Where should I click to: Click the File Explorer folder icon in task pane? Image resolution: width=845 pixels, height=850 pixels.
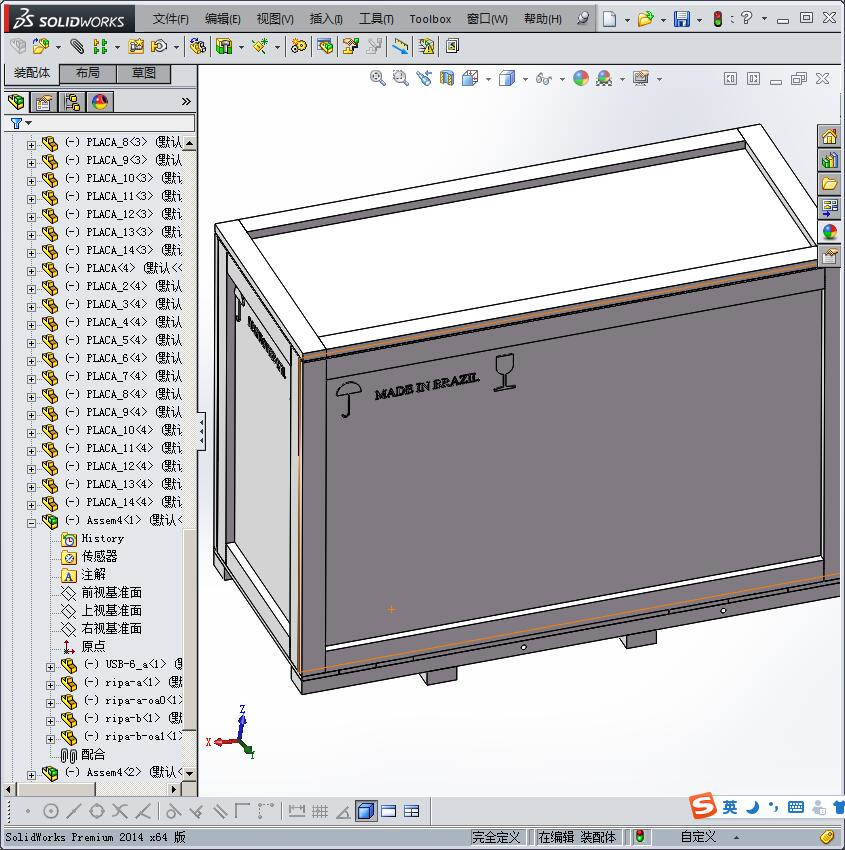click(x=829, y=184)
